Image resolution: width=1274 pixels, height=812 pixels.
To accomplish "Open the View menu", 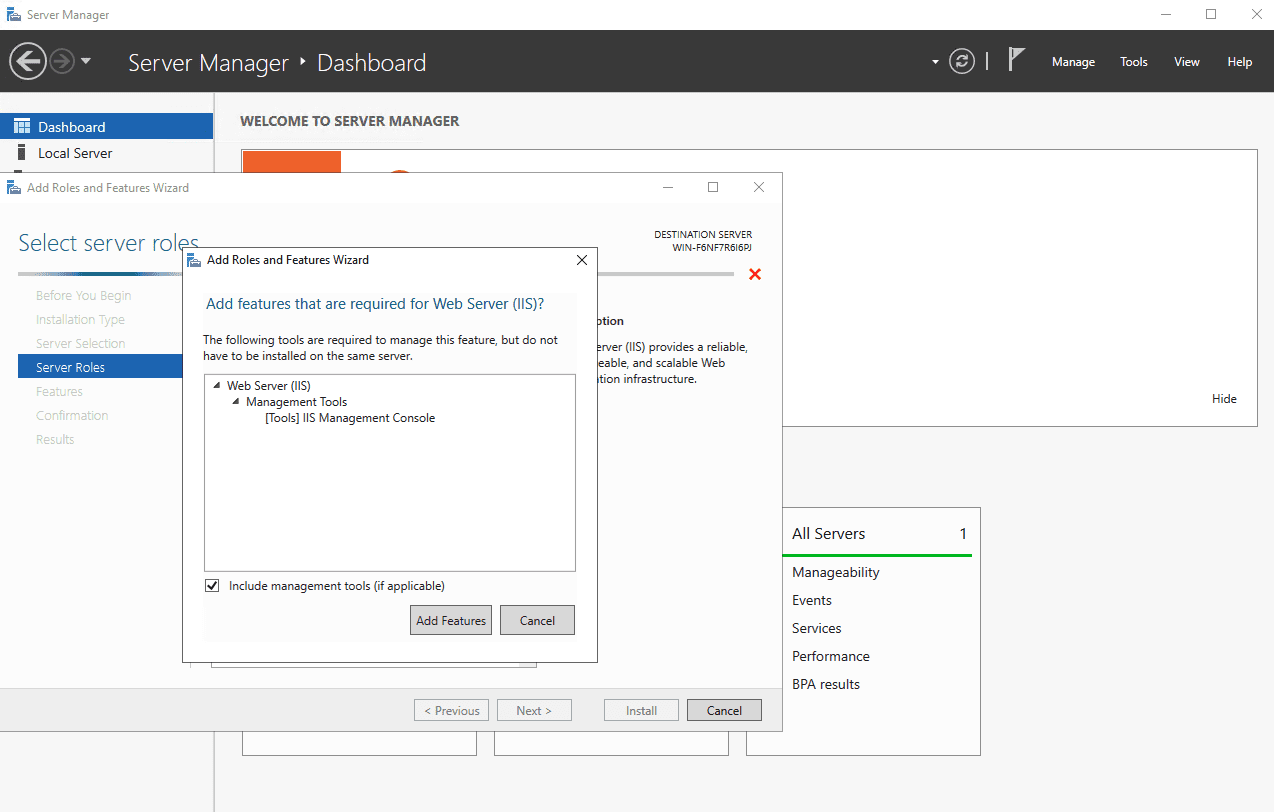I will coord(1186,62).
